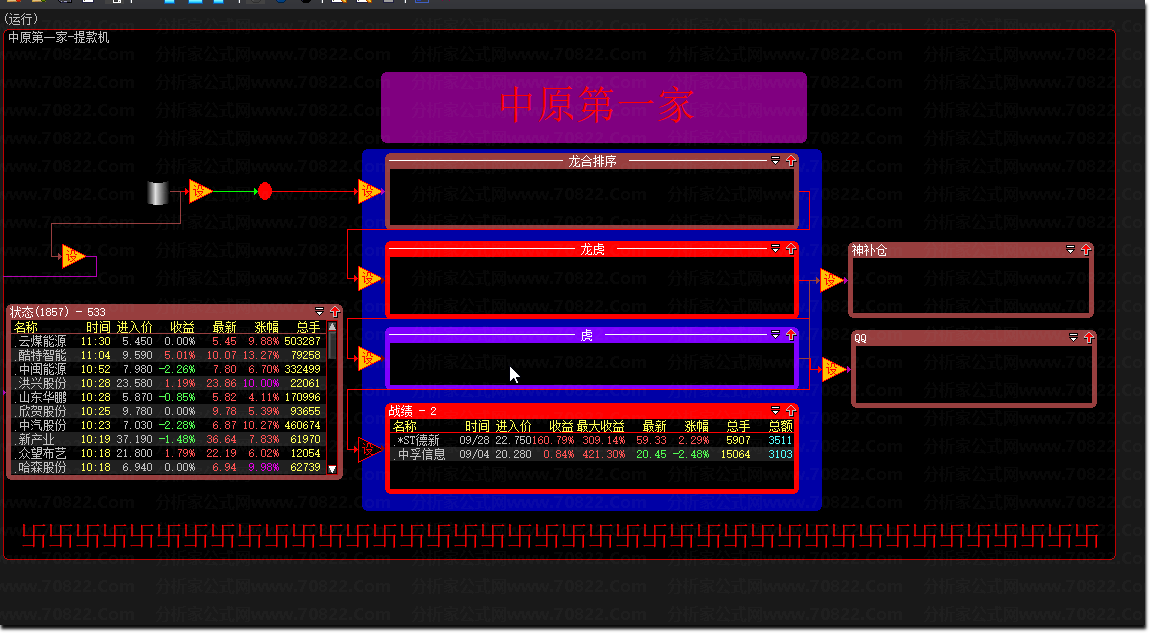Screen dimensions: 1151x633
Task: Click the 421.30% max profit value
Action: pyautogui.click(x=603, y=455)
